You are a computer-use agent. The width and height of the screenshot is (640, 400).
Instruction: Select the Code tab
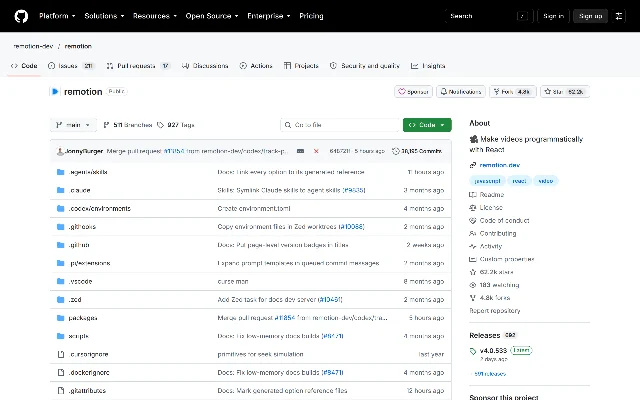coord(24,66)
